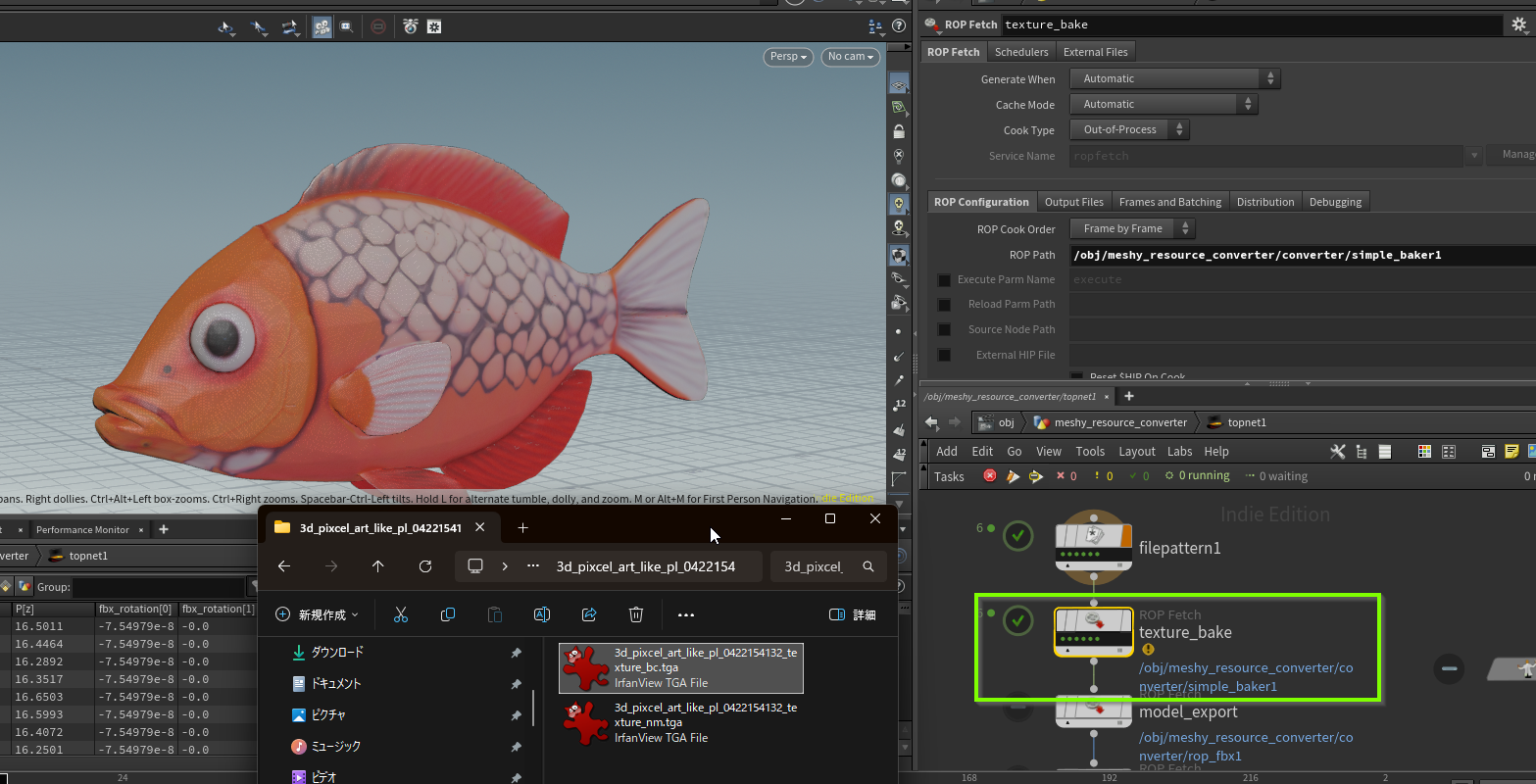
Task: Click the list mode icon in the network toolbar
Action: point(1385,452)
